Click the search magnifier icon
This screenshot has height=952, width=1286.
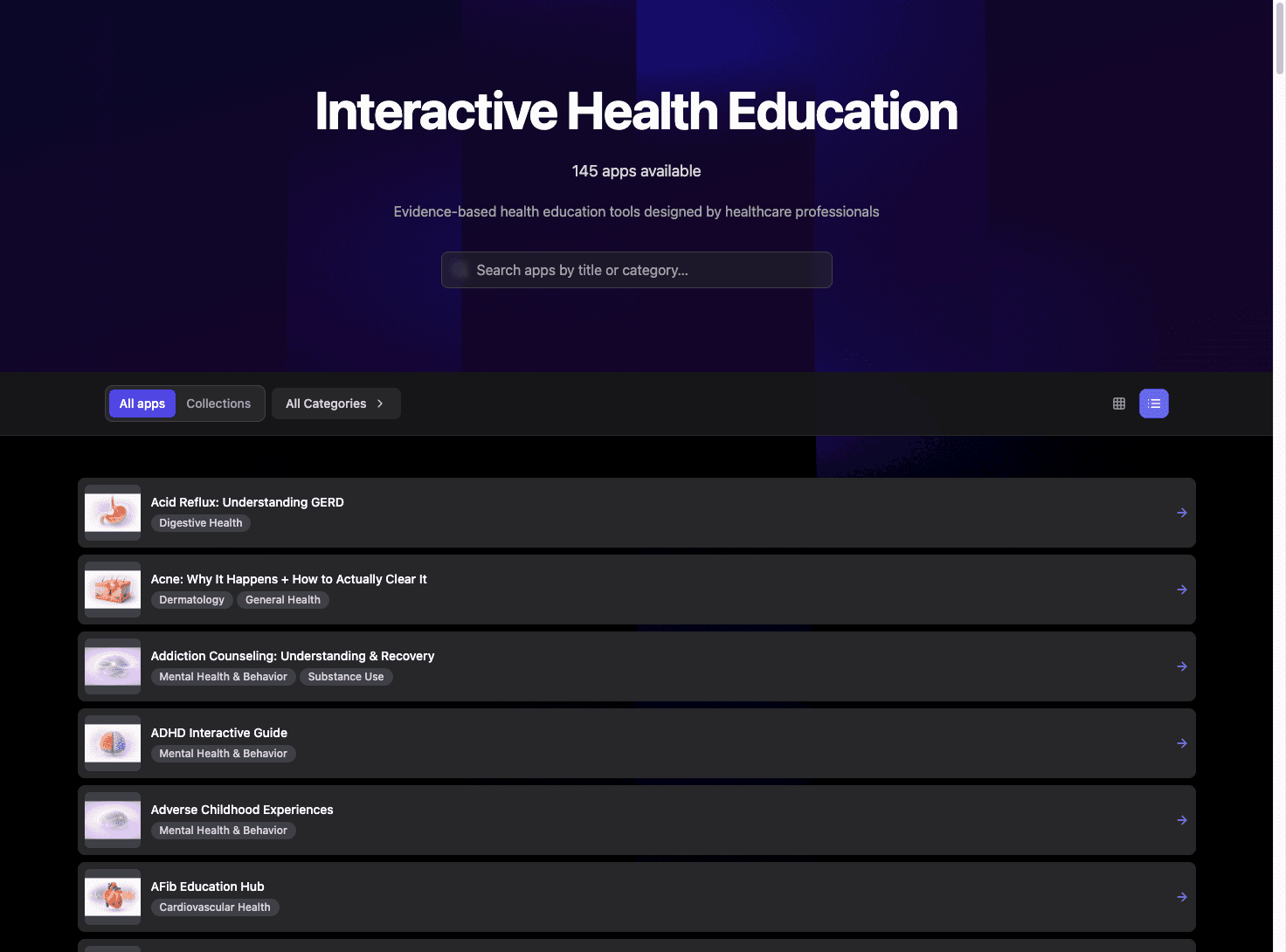coord(460,270)
